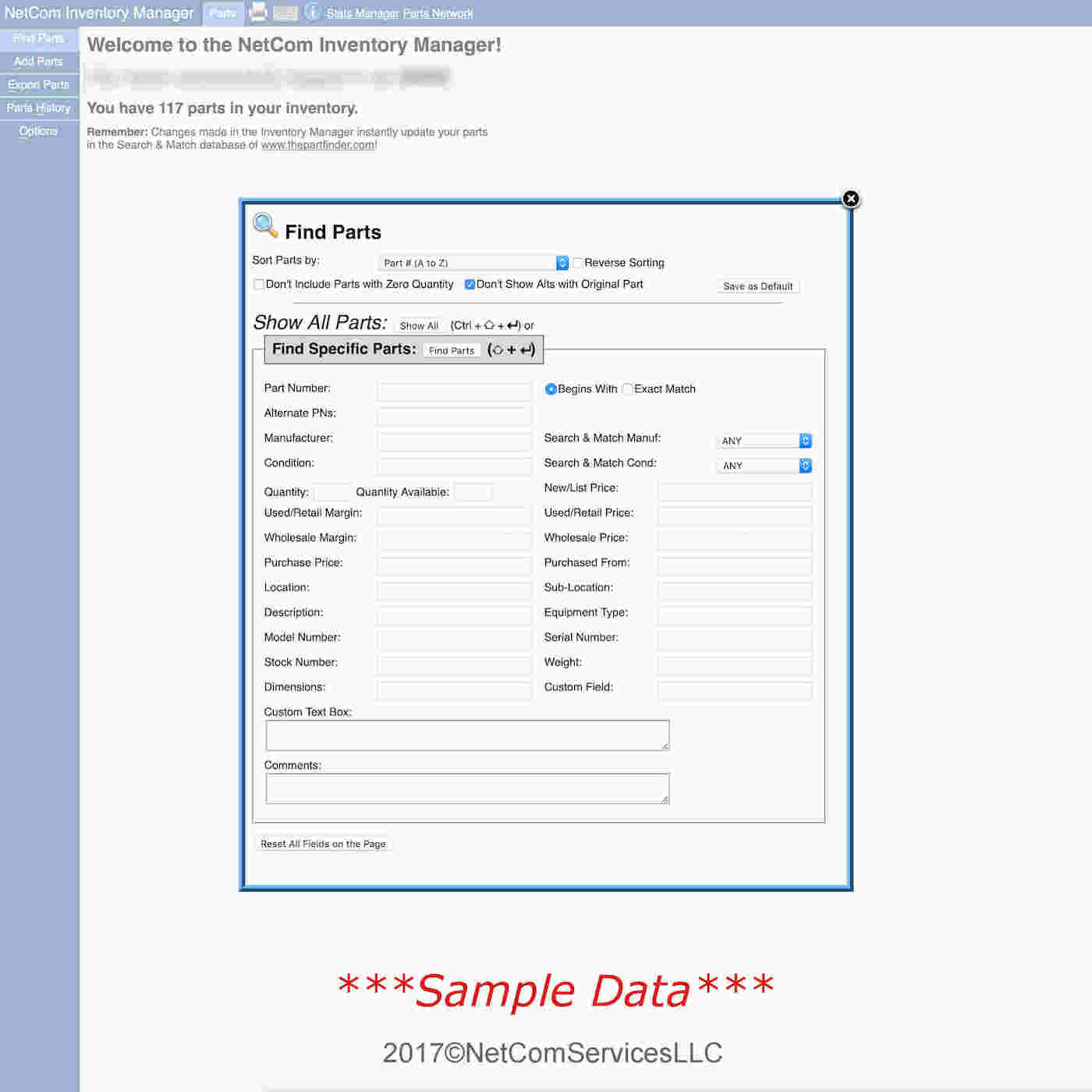The image size is (1092, 1092).
Task: Click the Serial Number input field
Action: 735,640
